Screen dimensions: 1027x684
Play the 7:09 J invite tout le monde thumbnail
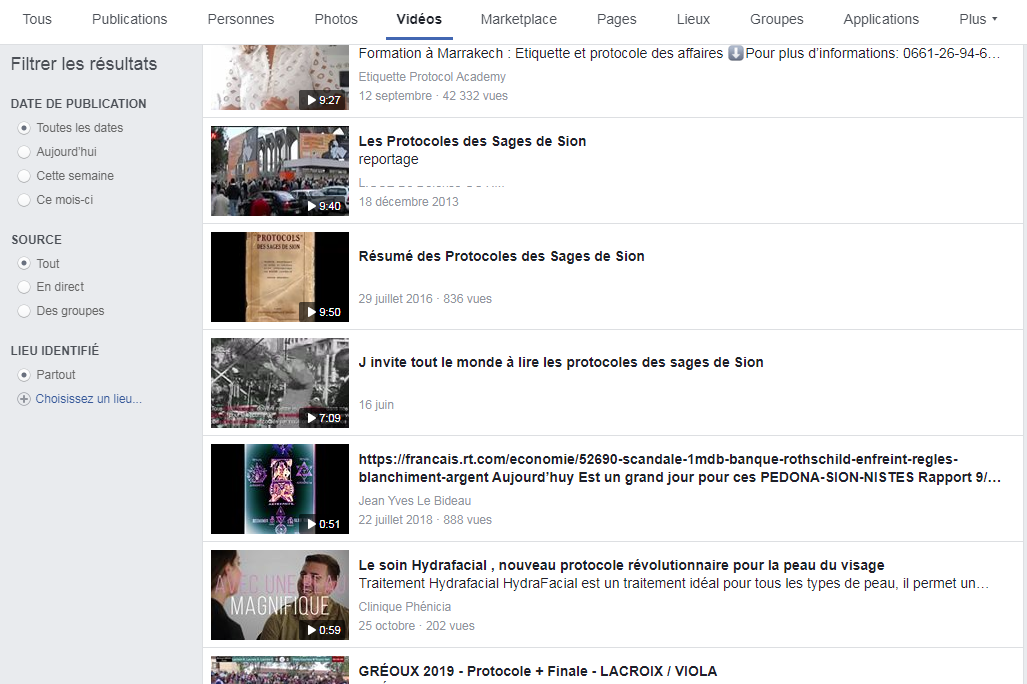click(x=280, y=383)
